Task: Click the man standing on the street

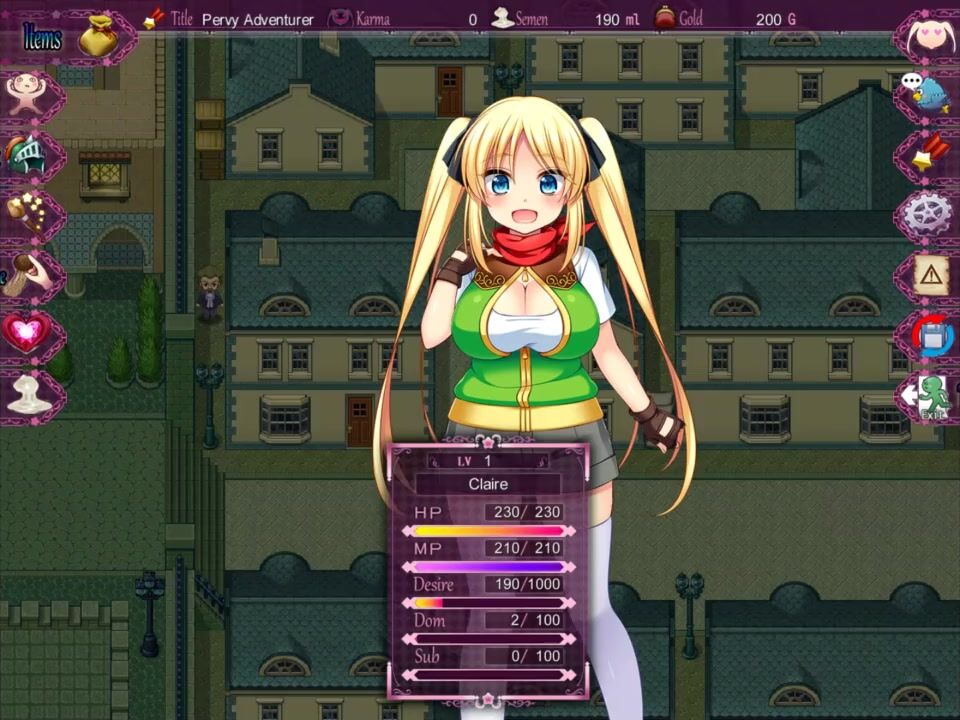Action: point(209,294)
